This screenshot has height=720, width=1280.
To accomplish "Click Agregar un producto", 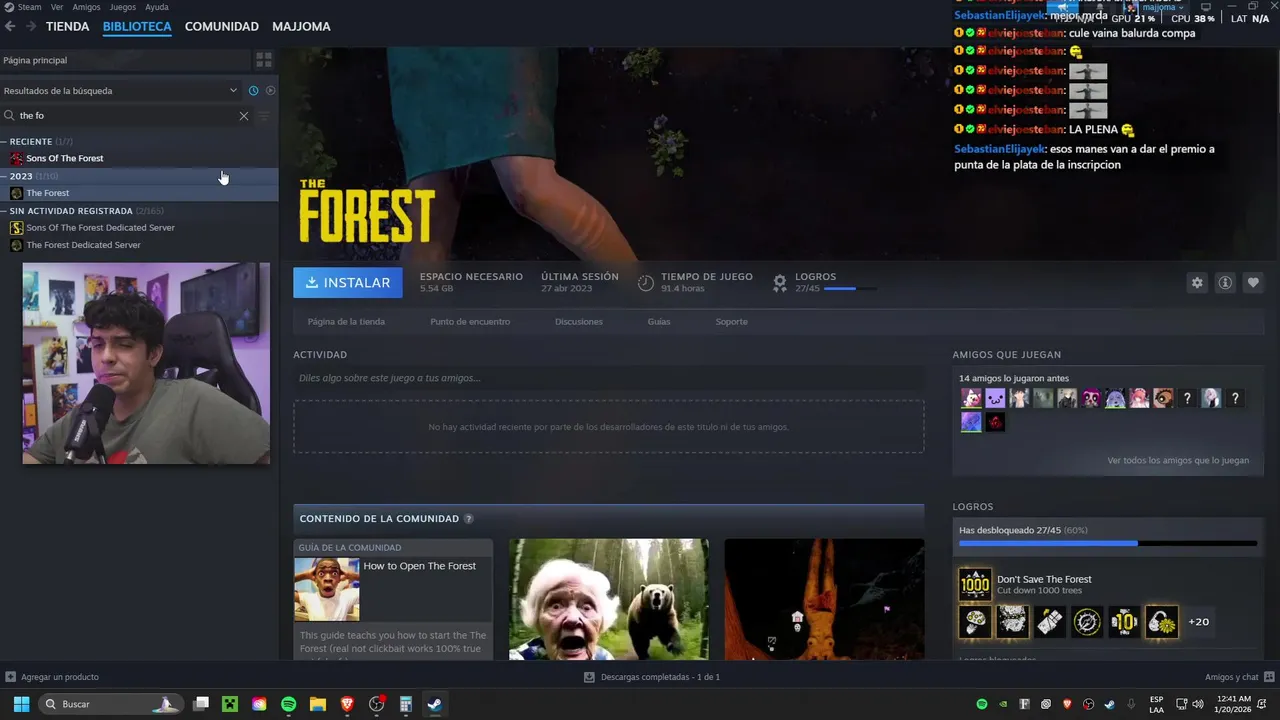I will pyautogui.click(x=52, y=677).
